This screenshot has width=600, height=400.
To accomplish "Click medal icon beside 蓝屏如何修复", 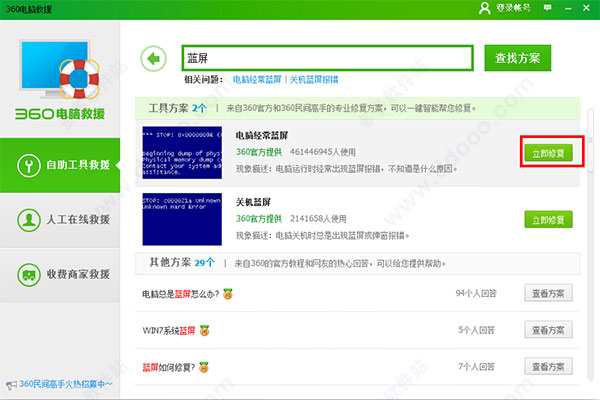I will (x=204, y=367).
